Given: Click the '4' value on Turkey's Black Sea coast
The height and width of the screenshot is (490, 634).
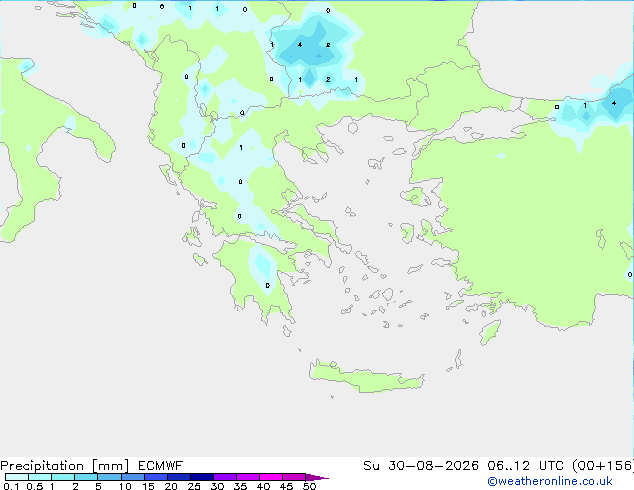Looking at the screenshot, I should [x=614, y=103].
